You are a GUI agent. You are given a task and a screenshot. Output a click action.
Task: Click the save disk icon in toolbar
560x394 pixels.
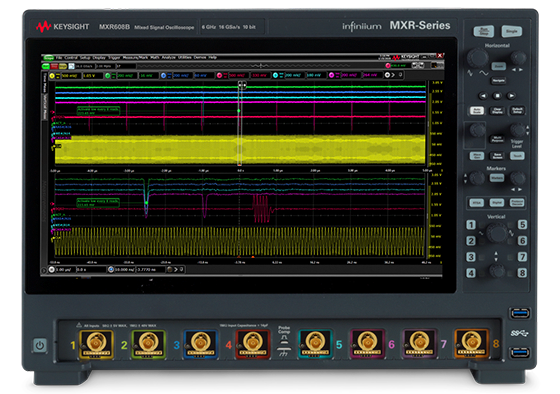coord(71,66)
